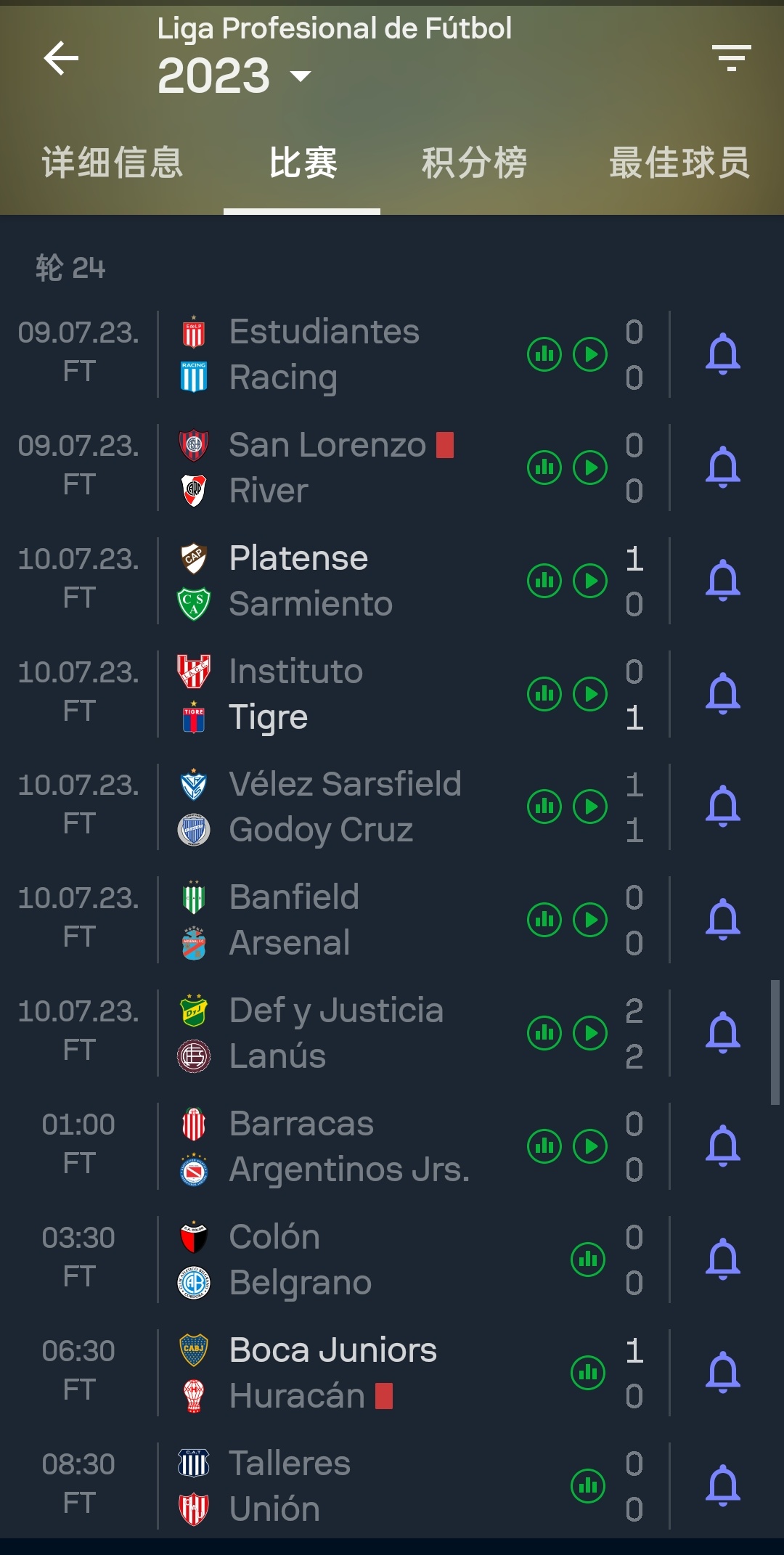The height and width of the screenshot is (1555, 784).
Task: View stats icon for Platense vs Sarmiento
Action: click(544, 581)
